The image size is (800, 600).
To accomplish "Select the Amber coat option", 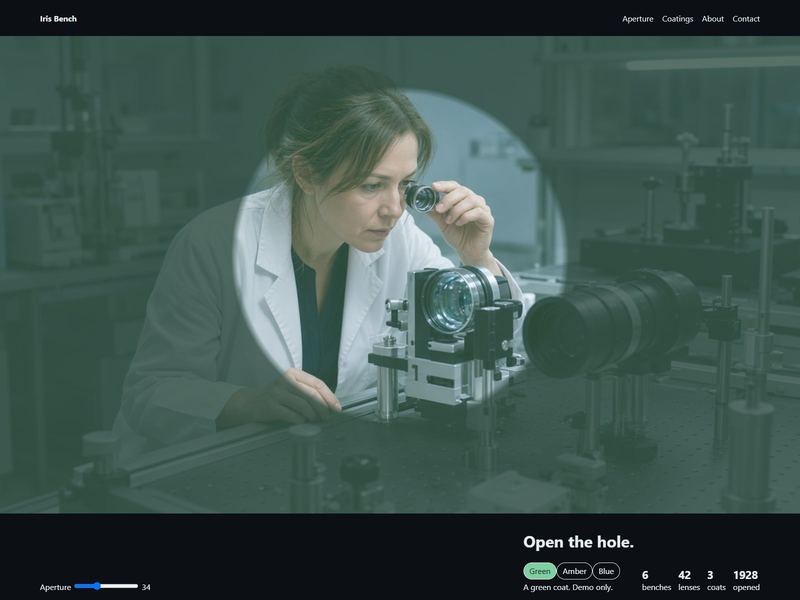I will 574,571.
